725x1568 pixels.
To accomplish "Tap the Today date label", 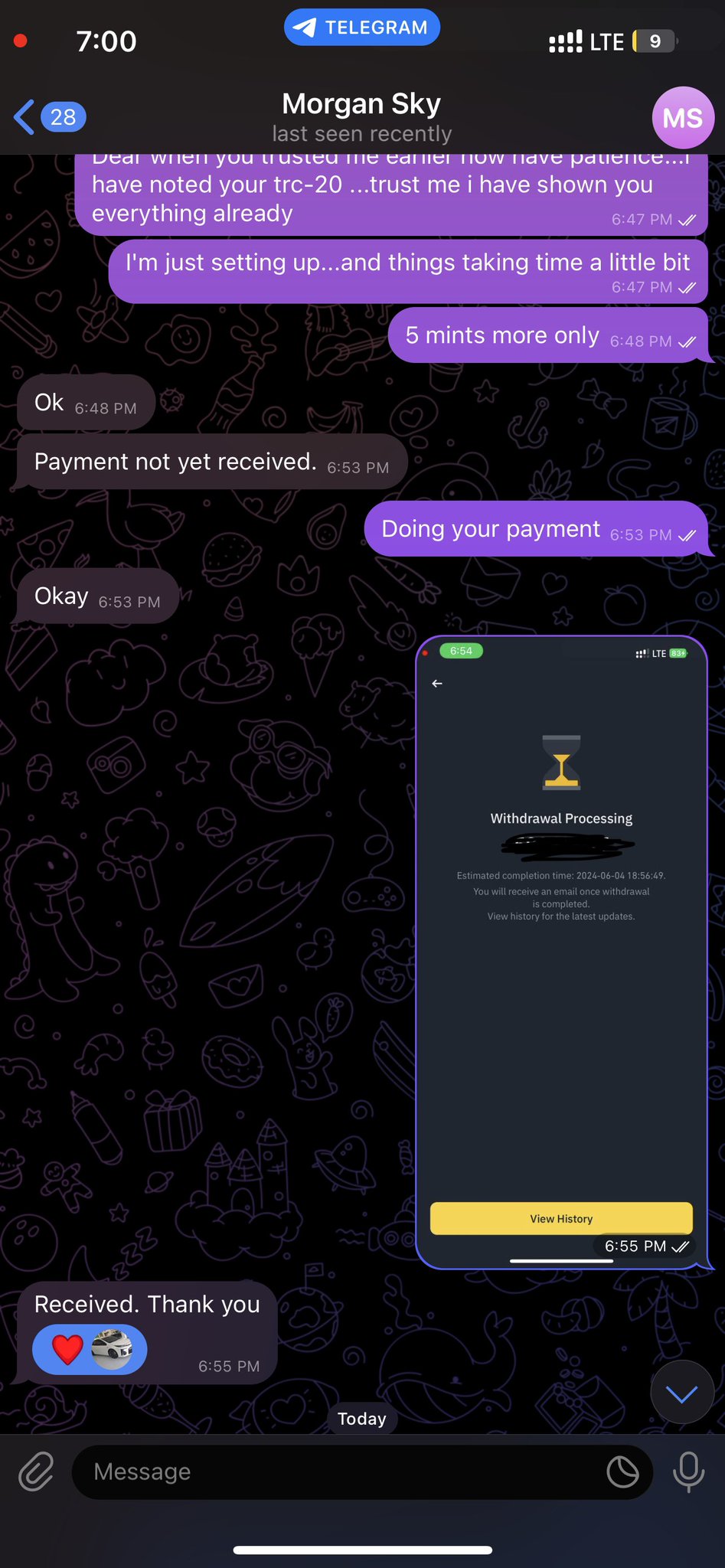I will [362, 1419].
